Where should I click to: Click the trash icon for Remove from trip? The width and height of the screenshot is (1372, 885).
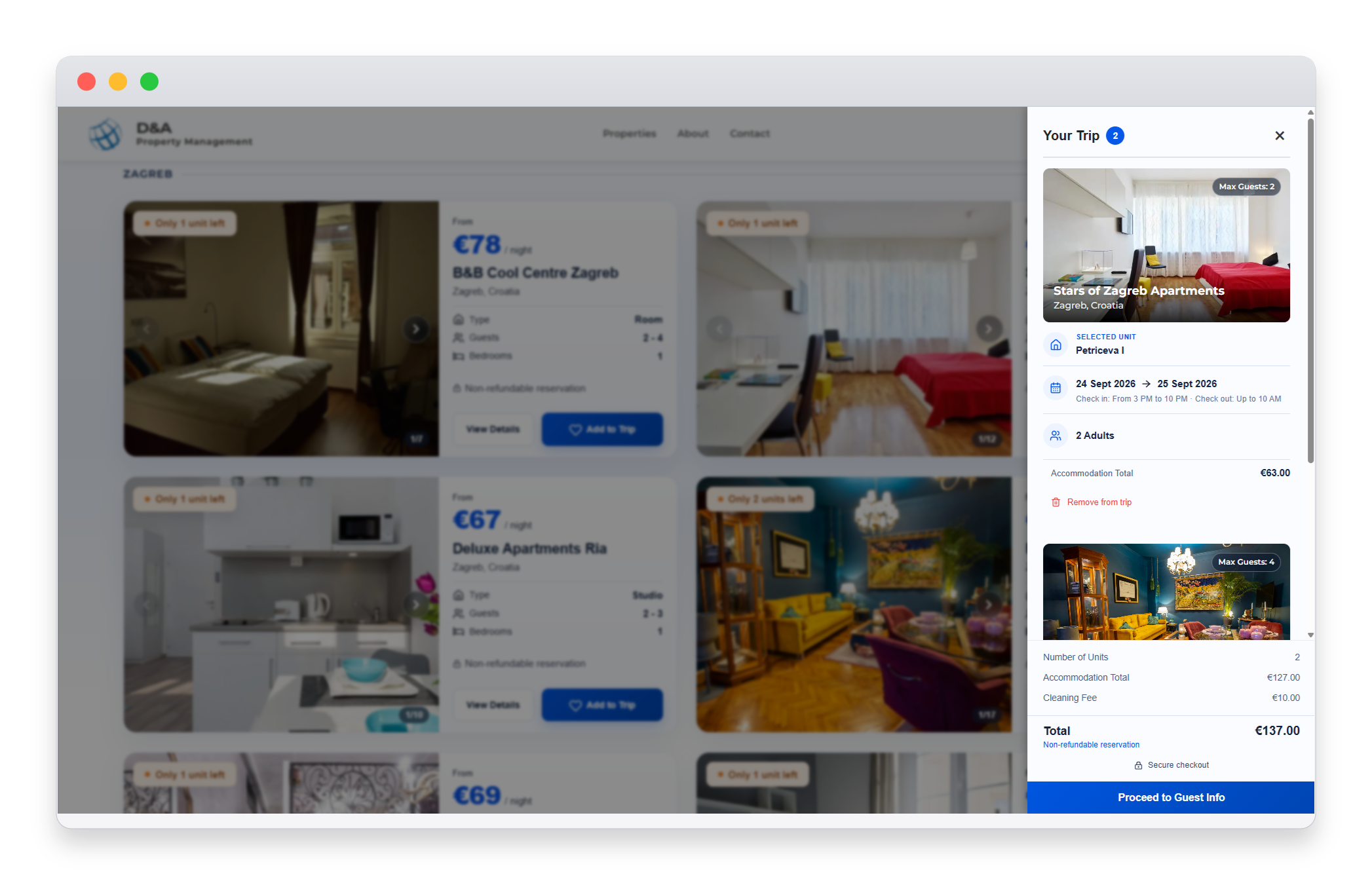tap(1056, 502)
